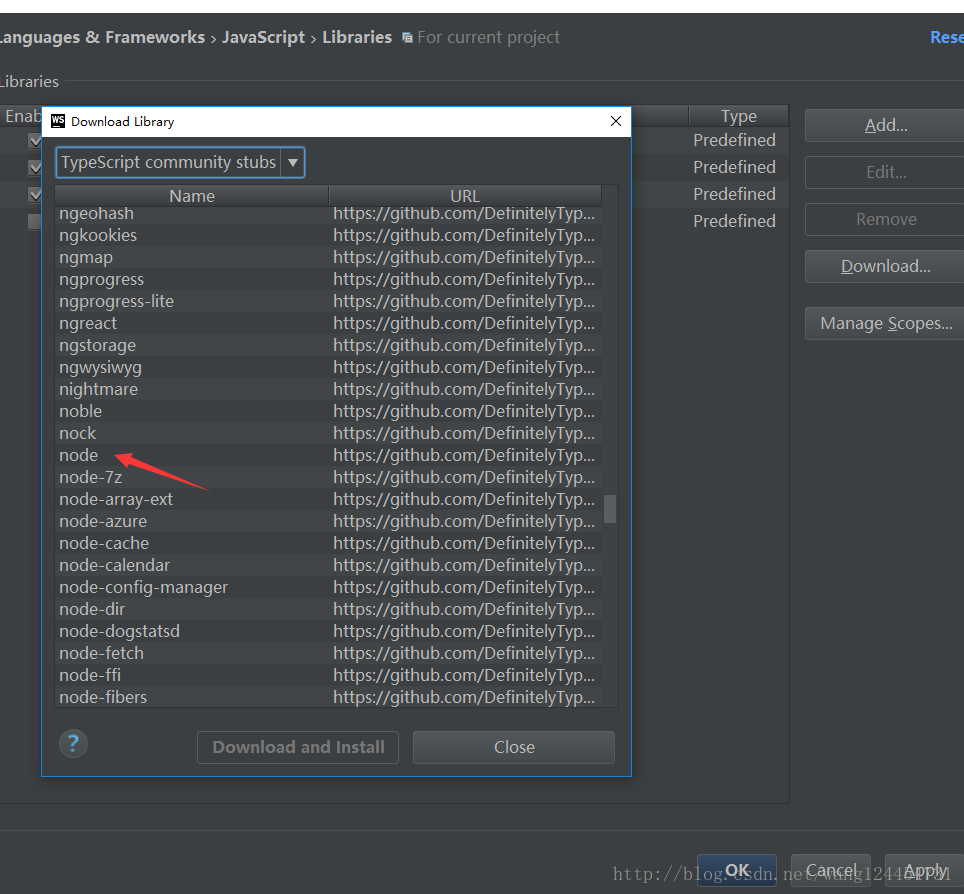Click the Remove button in Libraries settings
This screenshot has height=894, width=964.
[x=885, y=220]
